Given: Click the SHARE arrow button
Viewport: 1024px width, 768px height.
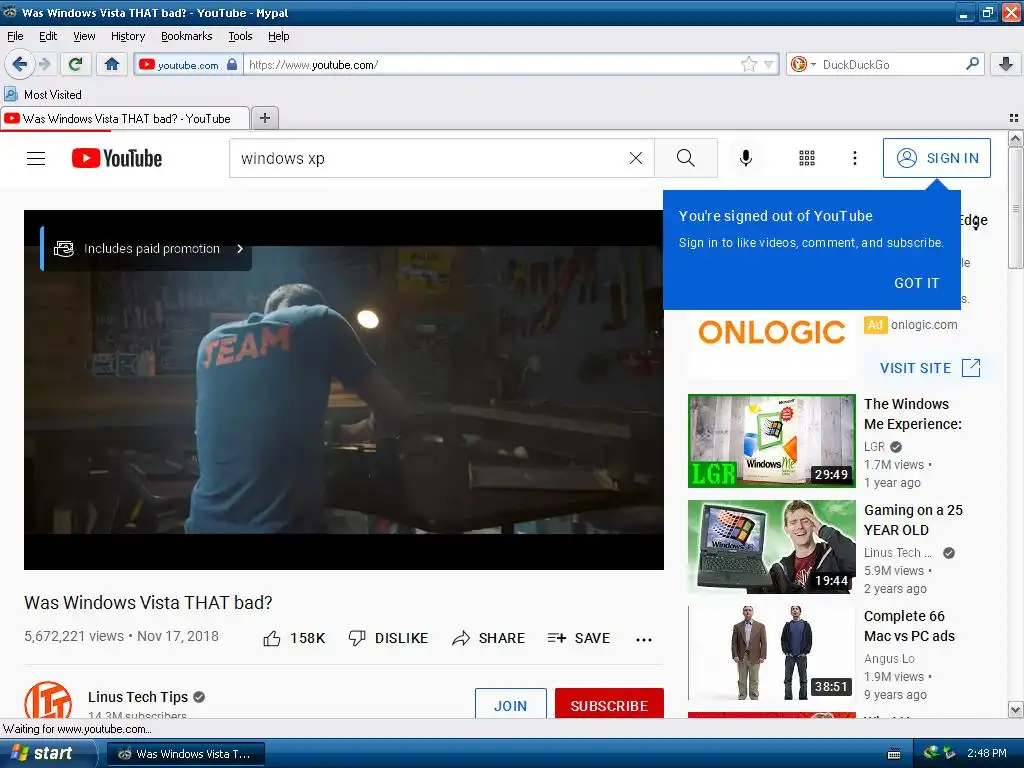Looking at the screenshot, I should pyautogui.click(x=488, y=638).
